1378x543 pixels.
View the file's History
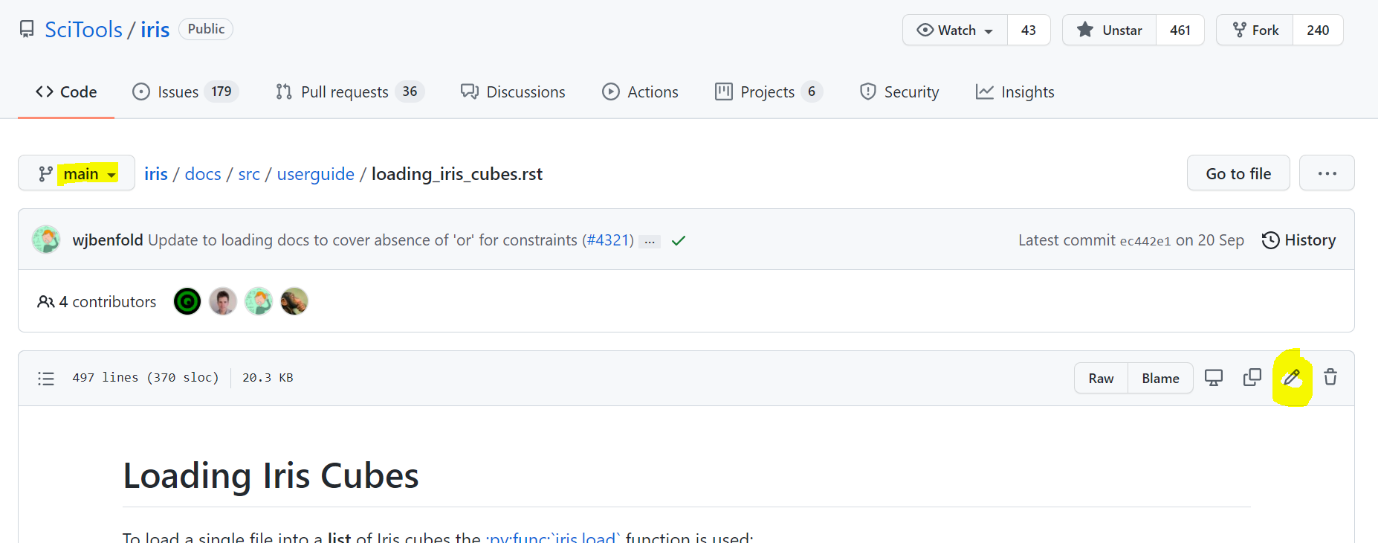(1298, 240)
